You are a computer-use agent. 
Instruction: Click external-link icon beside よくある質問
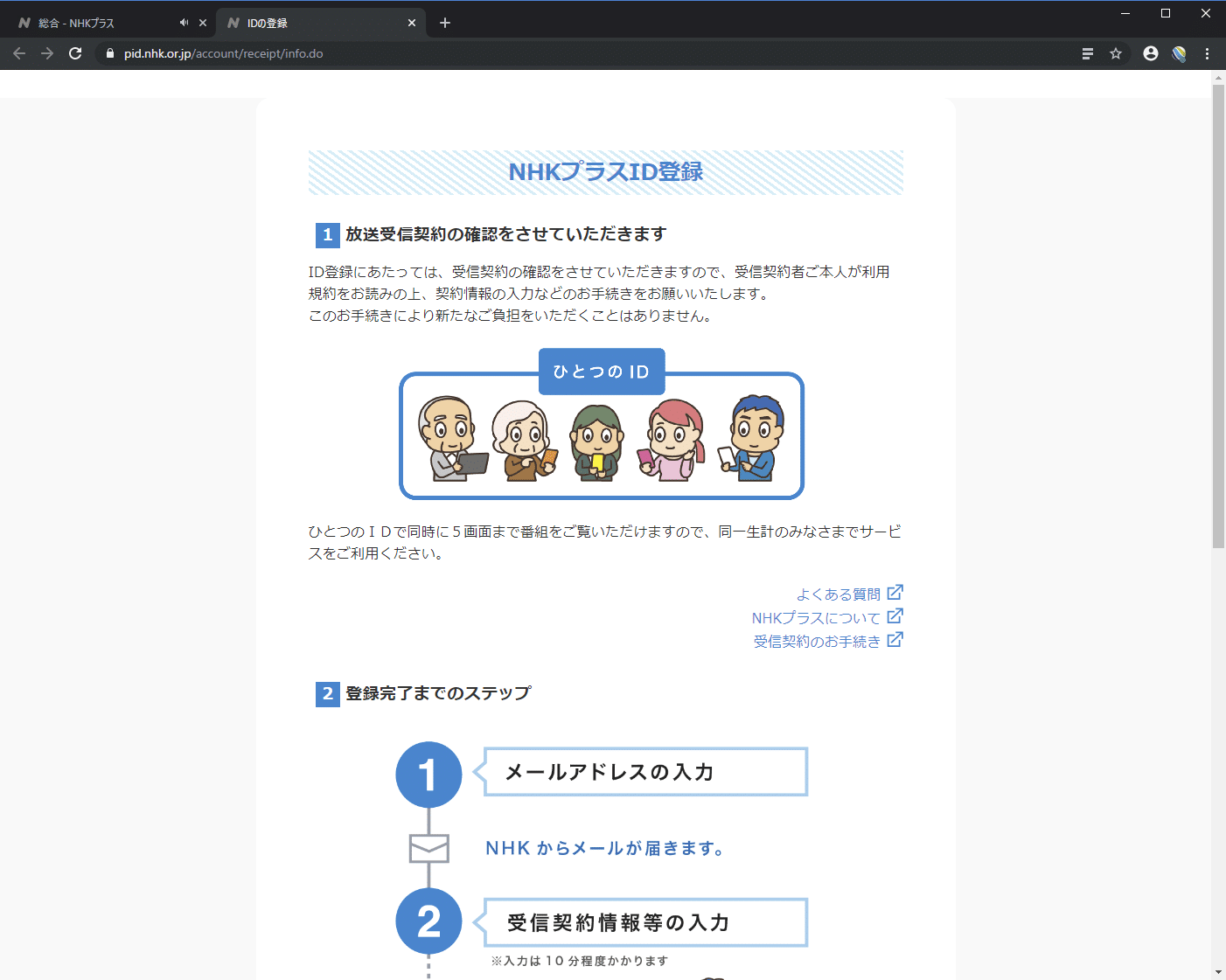895,593
